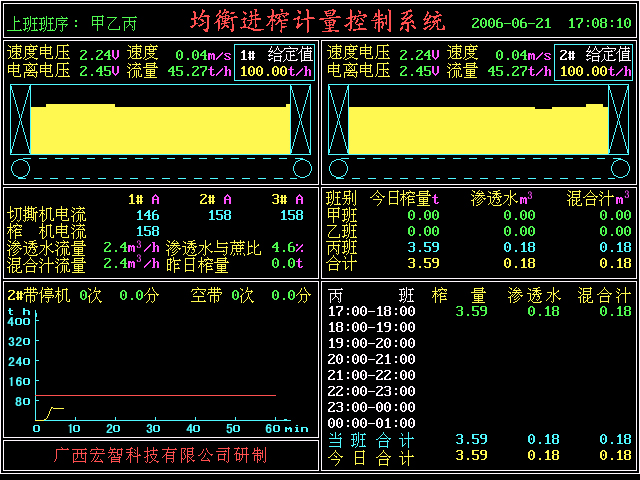Open the 2# 给定值 100.00t/h setpoint box
640x480 pixels.
pos(593,62)
